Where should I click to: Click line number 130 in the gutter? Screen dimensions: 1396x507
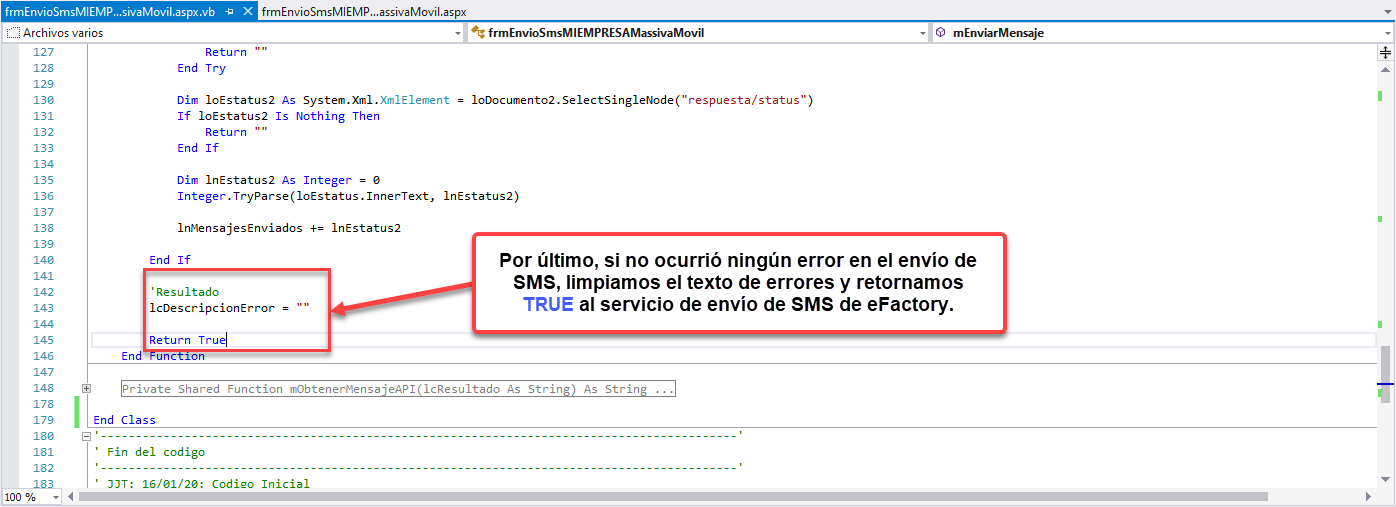(x=43, y=100)
